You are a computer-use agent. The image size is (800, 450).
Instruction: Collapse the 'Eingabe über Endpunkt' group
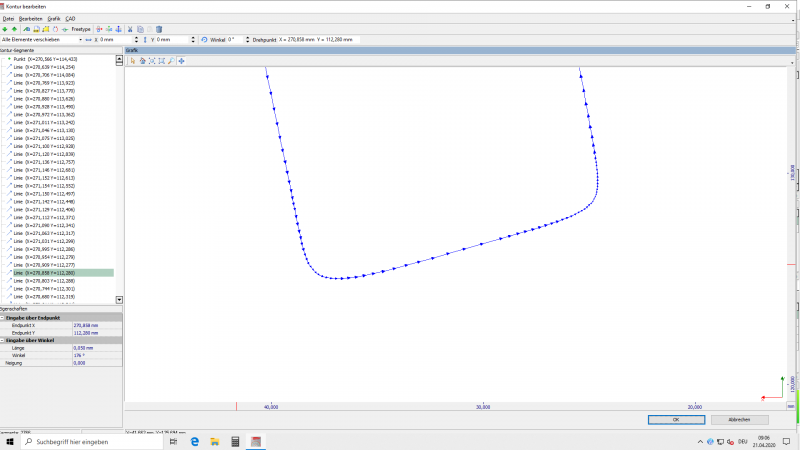click(3, 318)
